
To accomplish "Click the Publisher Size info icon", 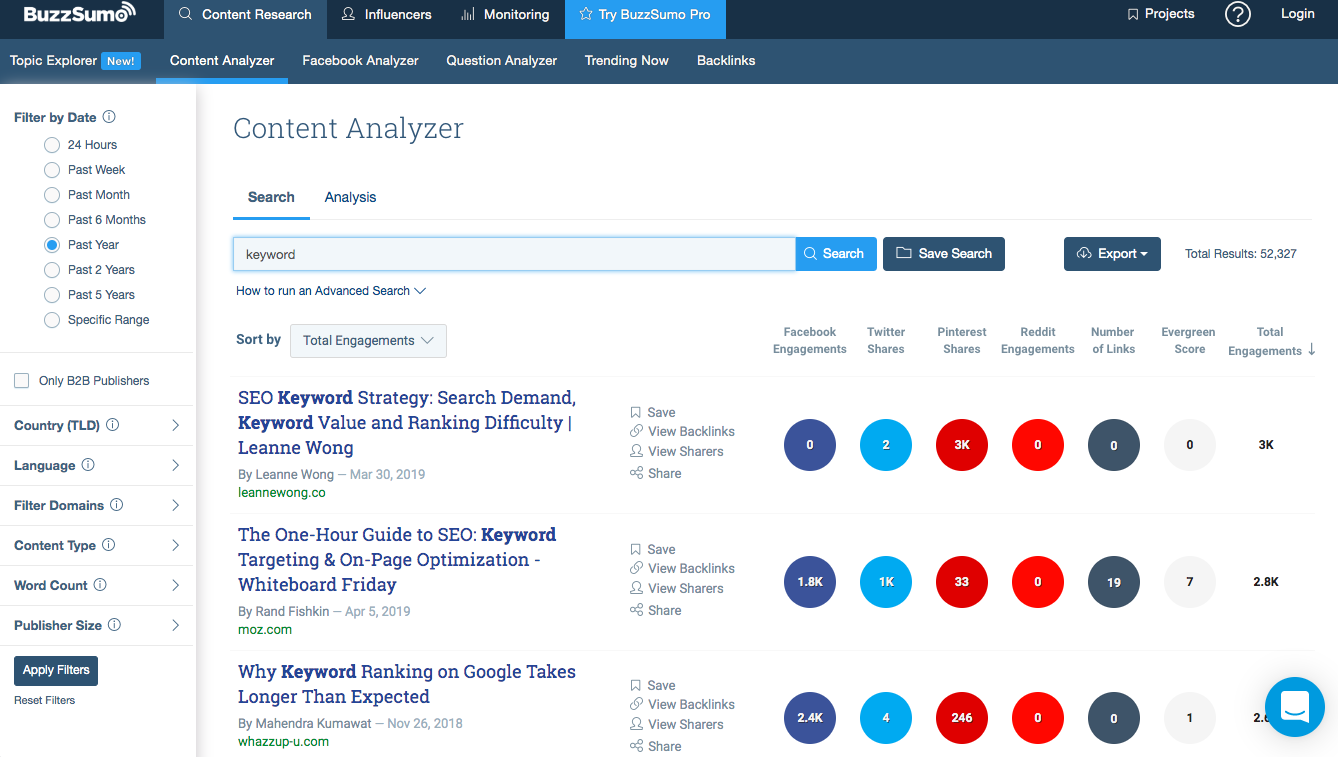I will pyautogui.click(x=114, y=625).
